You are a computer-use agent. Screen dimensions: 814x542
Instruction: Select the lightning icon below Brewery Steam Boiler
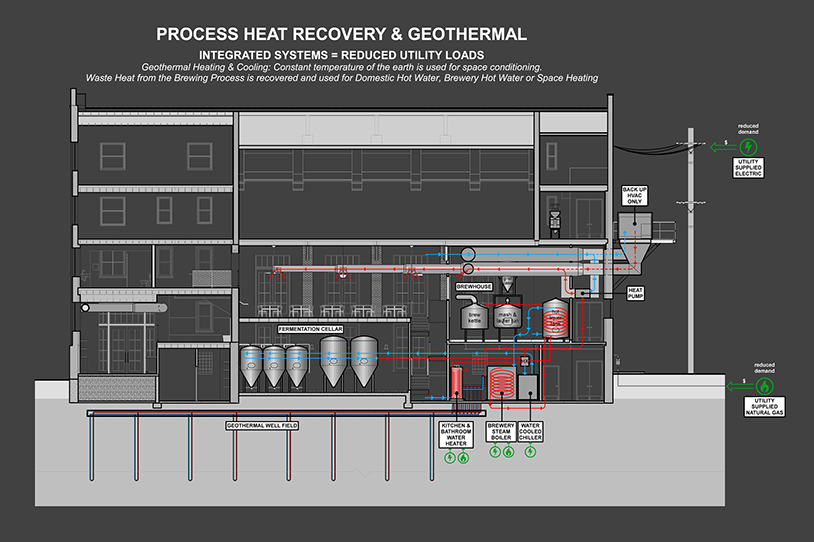(x=494, y=452)
